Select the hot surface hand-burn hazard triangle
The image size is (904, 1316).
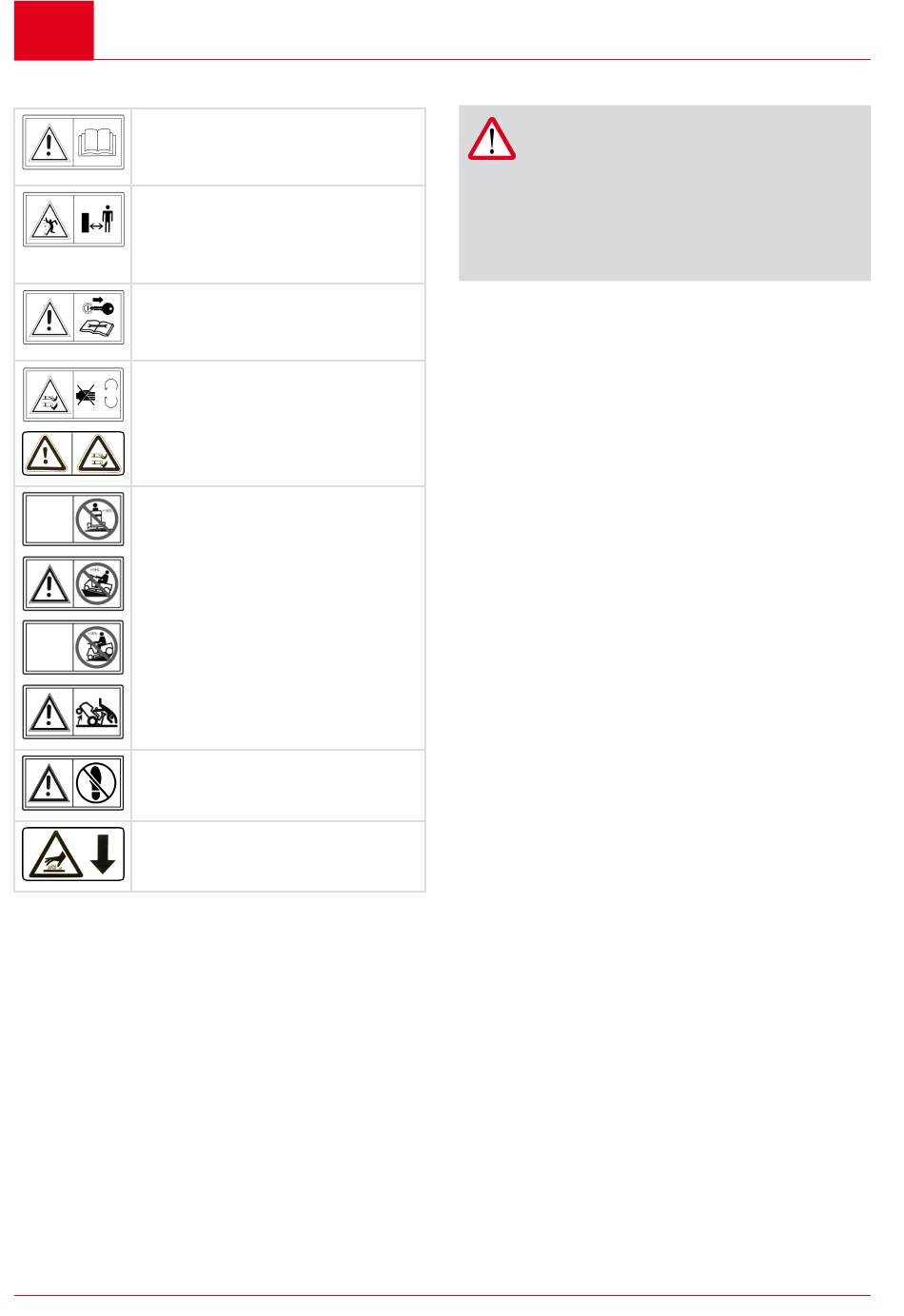pos(54,854)
